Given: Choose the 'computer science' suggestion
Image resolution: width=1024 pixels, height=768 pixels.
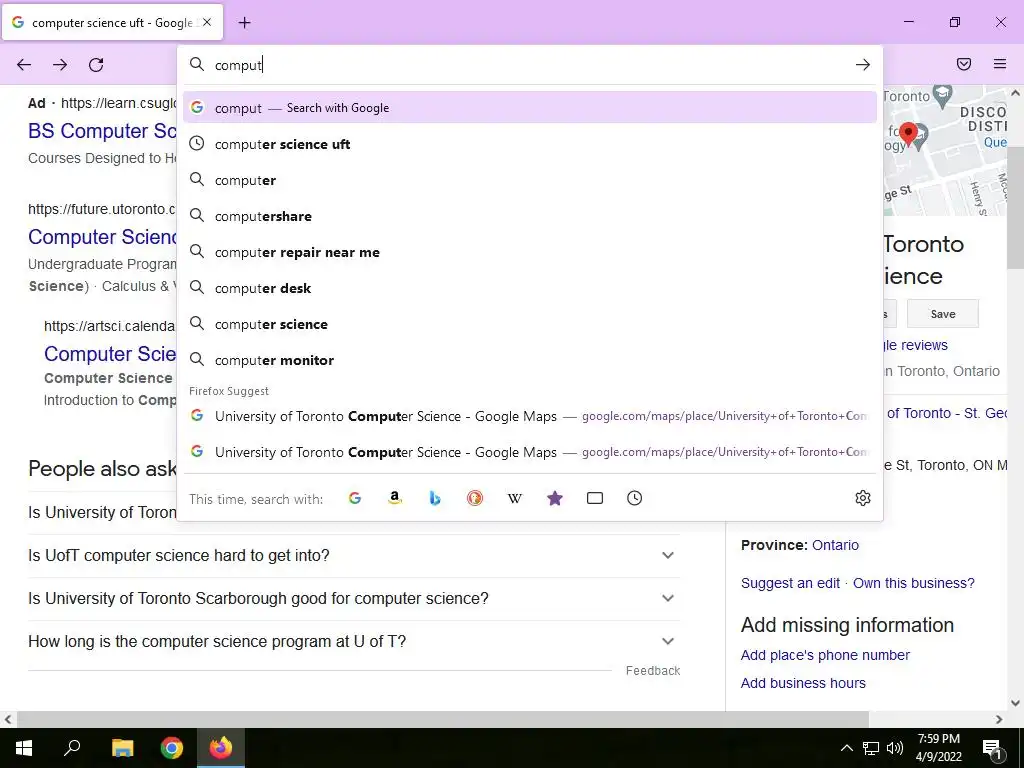Looking at the screenshot, I should point(530,324).
